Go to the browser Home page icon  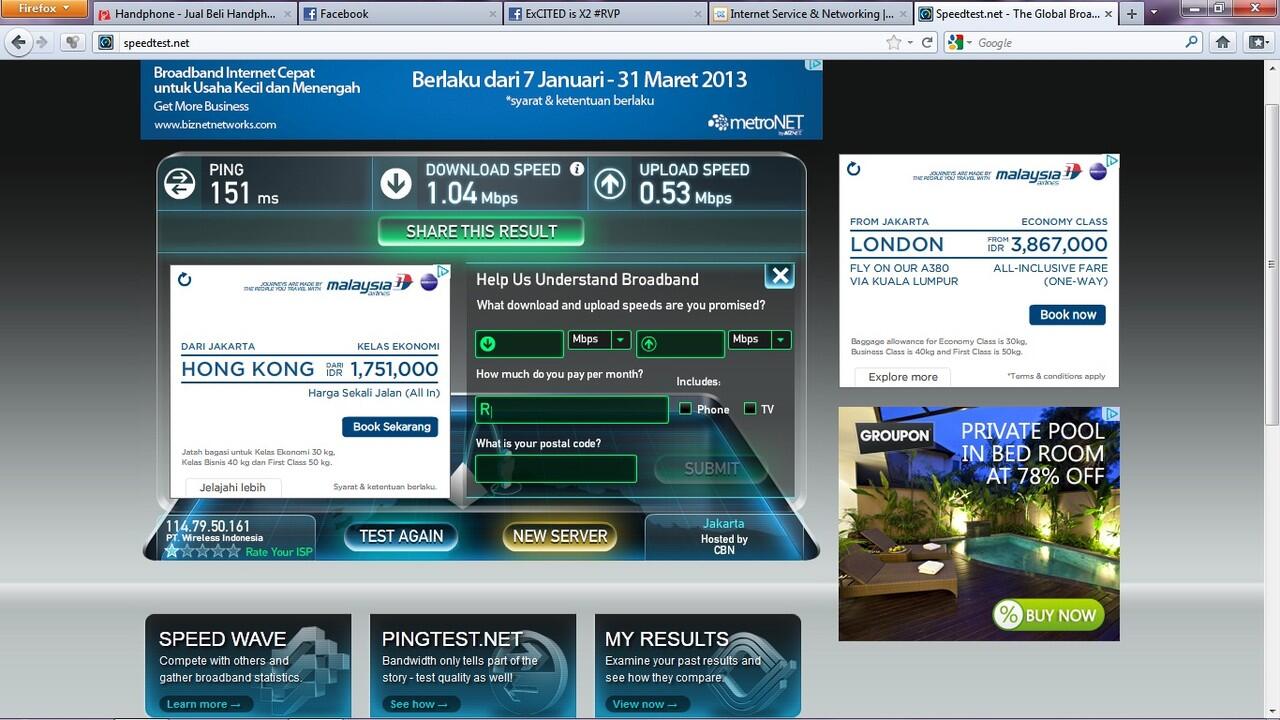pyautogui.click(x=1222, y=42)
